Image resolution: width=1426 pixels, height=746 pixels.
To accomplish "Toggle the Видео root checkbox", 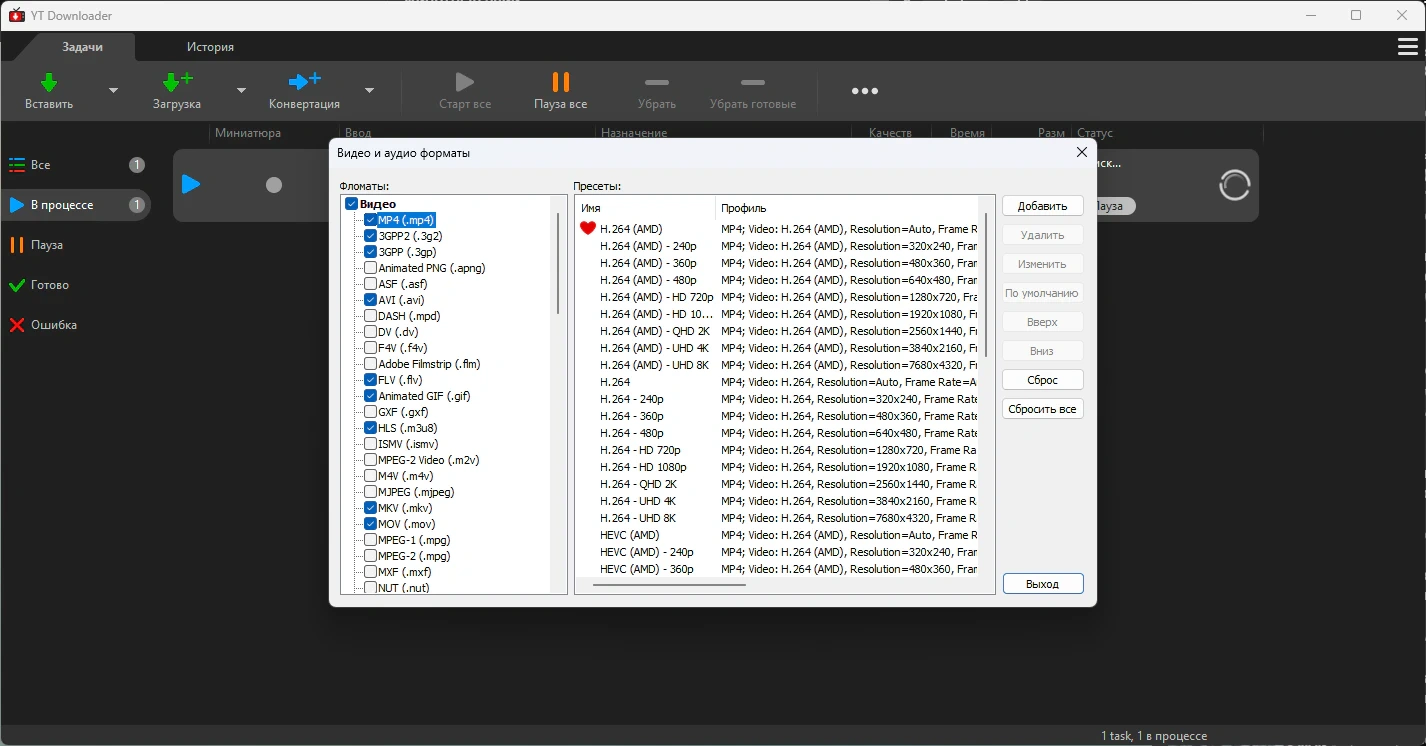I will [x=351, y=204].
